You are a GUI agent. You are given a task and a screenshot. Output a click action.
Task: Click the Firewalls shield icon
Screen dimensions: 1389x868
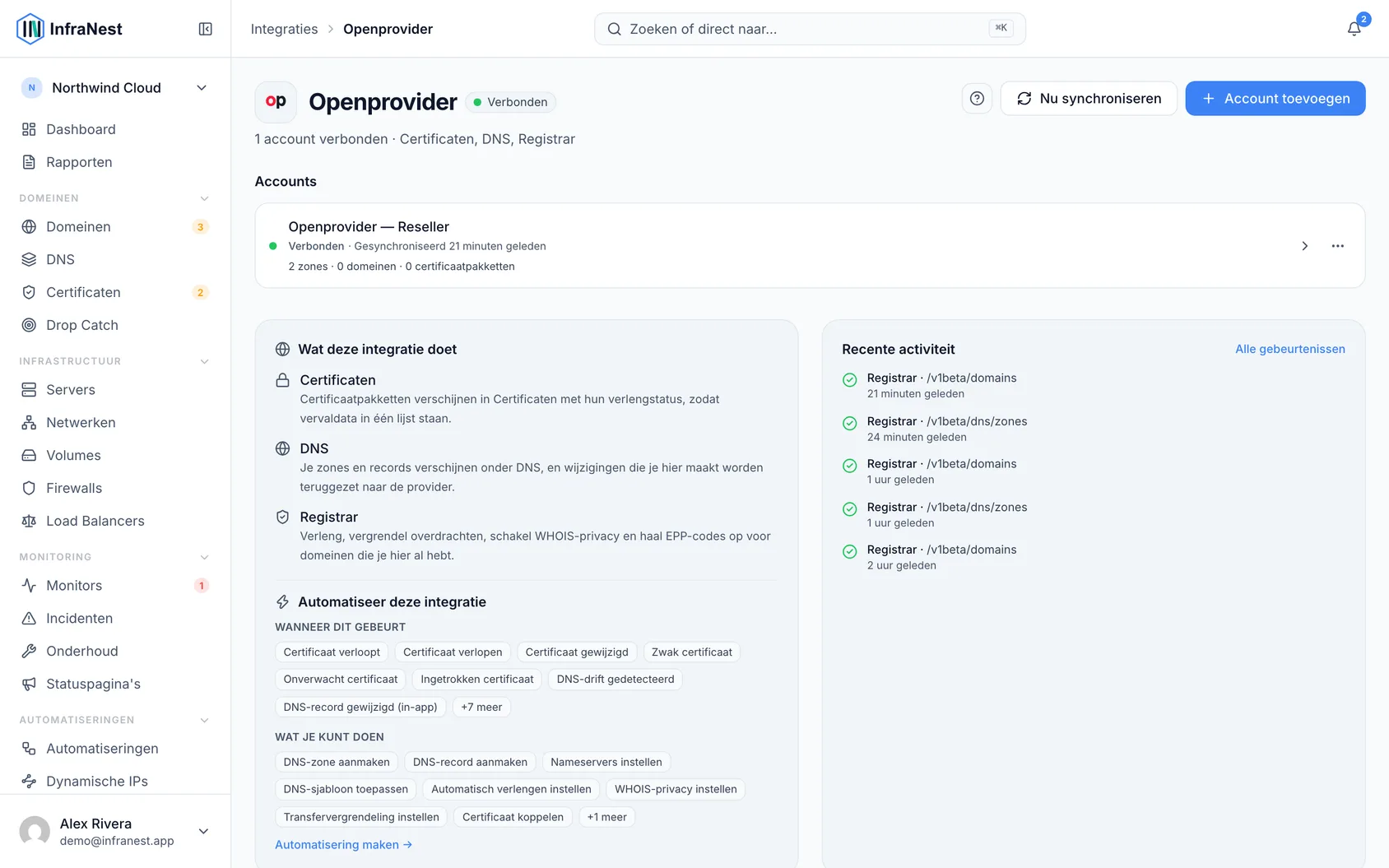coord(29,488)
